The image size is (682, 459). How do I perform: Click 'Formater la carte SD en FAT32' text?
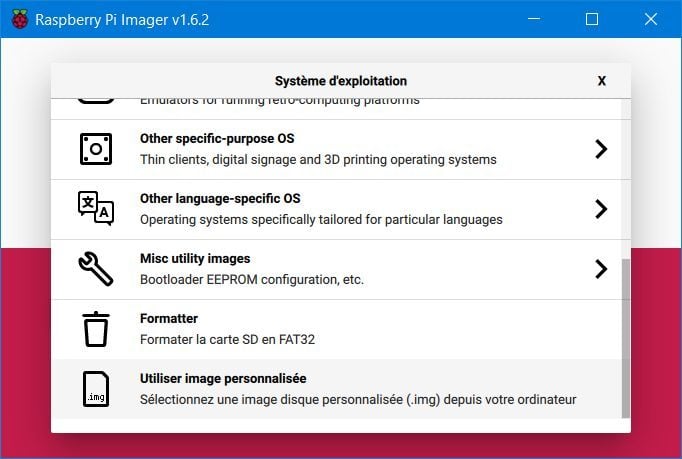click(227, 339)
